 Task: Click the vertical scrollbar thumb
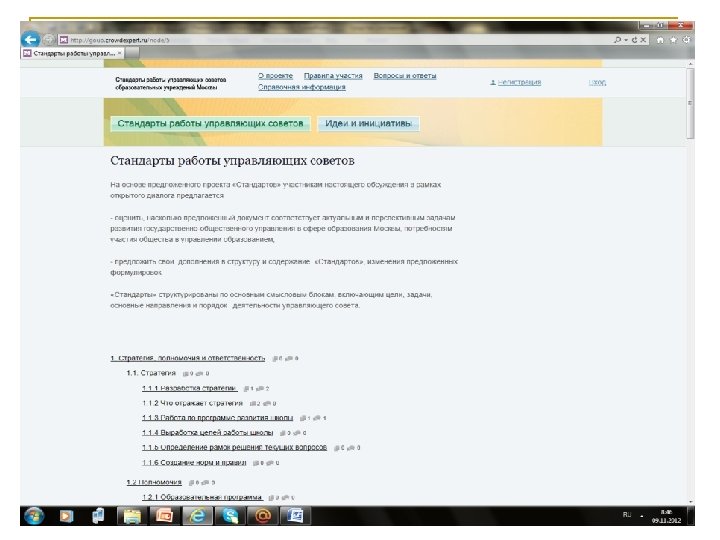pos(690,103)
